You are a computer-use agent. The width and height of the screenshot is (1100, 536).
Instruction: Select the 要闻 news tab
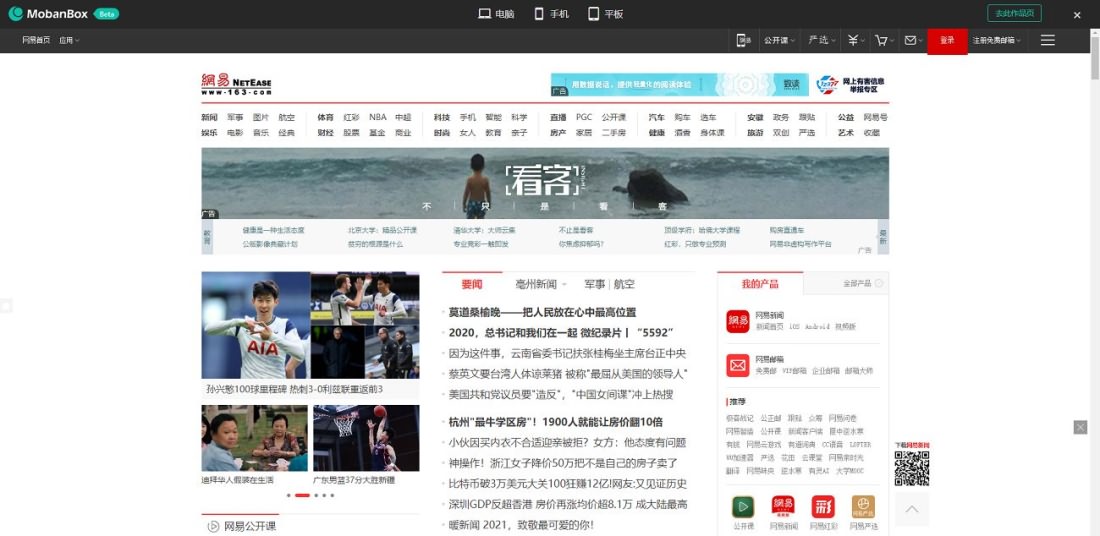[472, 284]
